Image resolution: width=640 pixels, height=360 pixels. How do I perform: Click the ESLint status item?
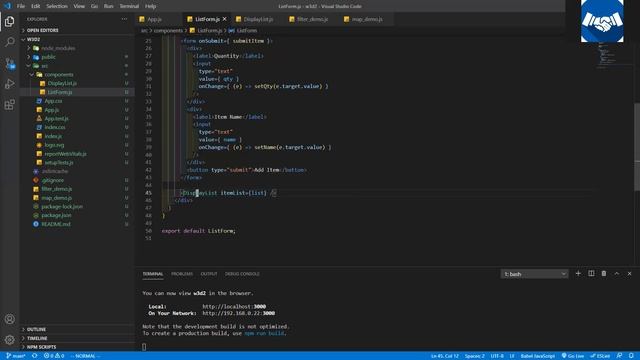[x=600, y=356]
